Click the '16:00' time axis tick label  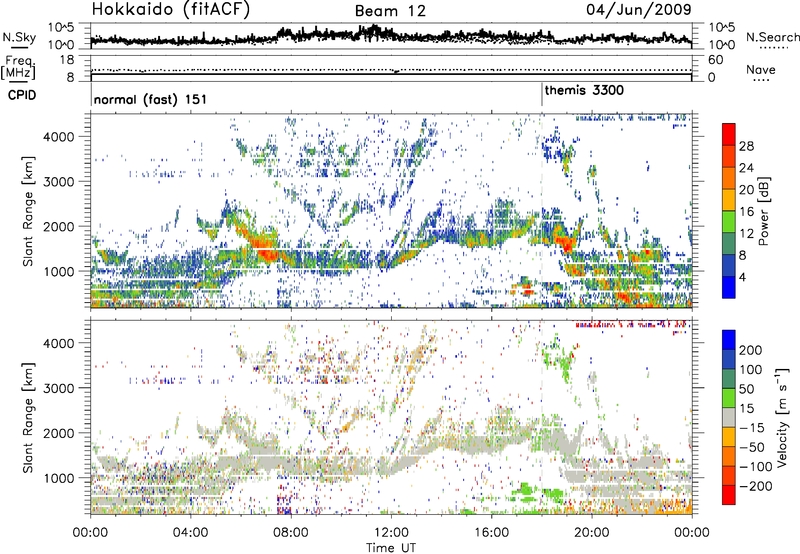point(491,533)
